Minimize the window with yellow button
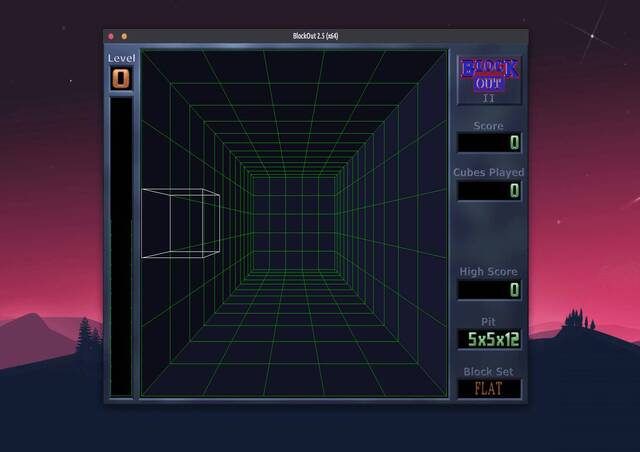 click(x=124, y=36)
